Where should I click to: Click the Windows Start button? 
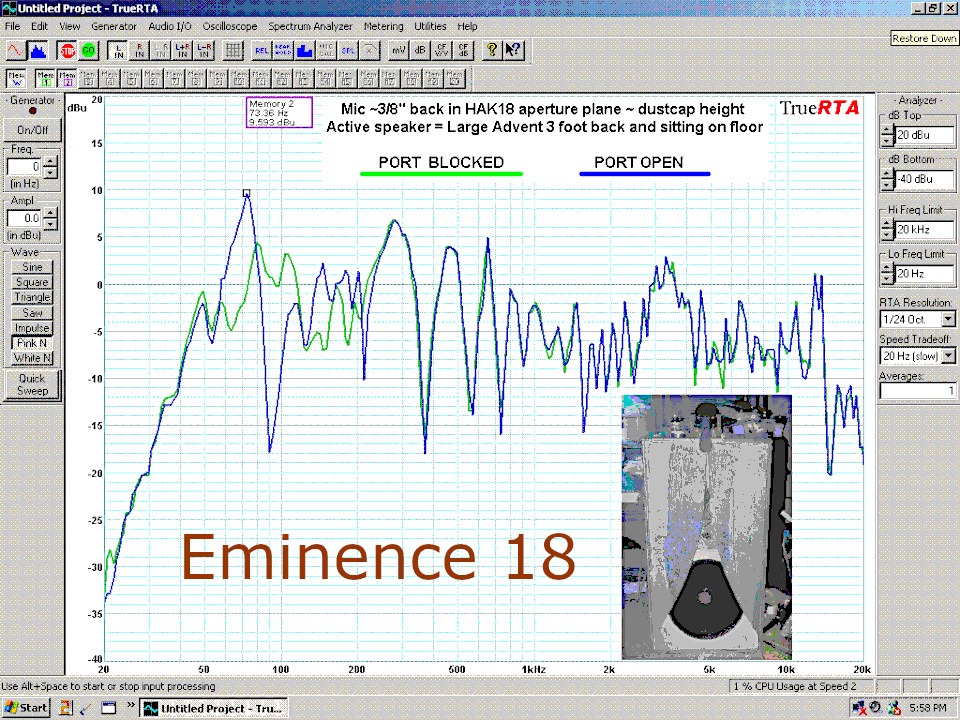click(x=26, y=708)
